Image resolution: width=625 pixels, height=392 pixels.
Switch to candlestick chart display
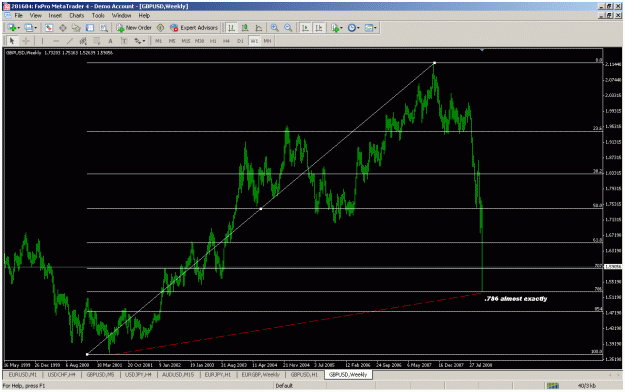click(x=245, y=28)
